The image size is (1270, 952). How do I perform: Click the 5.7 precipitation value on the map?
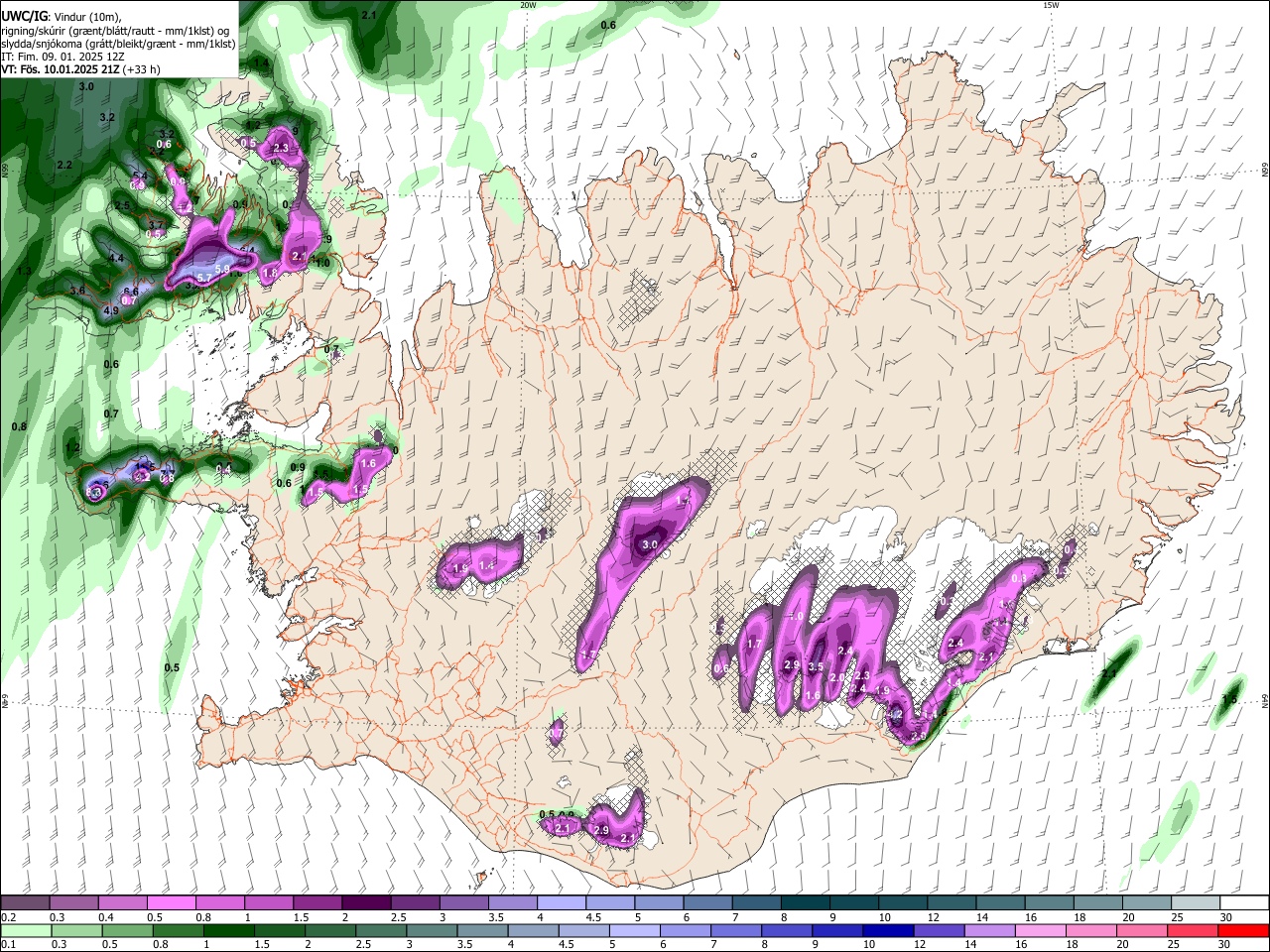click(x=204, y=278)
